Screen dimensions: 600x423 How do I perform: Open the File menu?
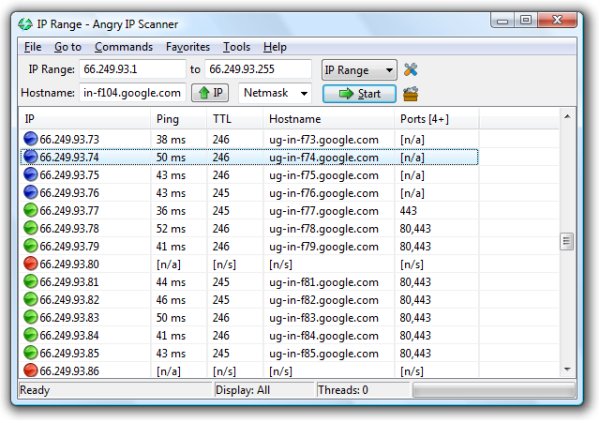click(x=33, y=47)
